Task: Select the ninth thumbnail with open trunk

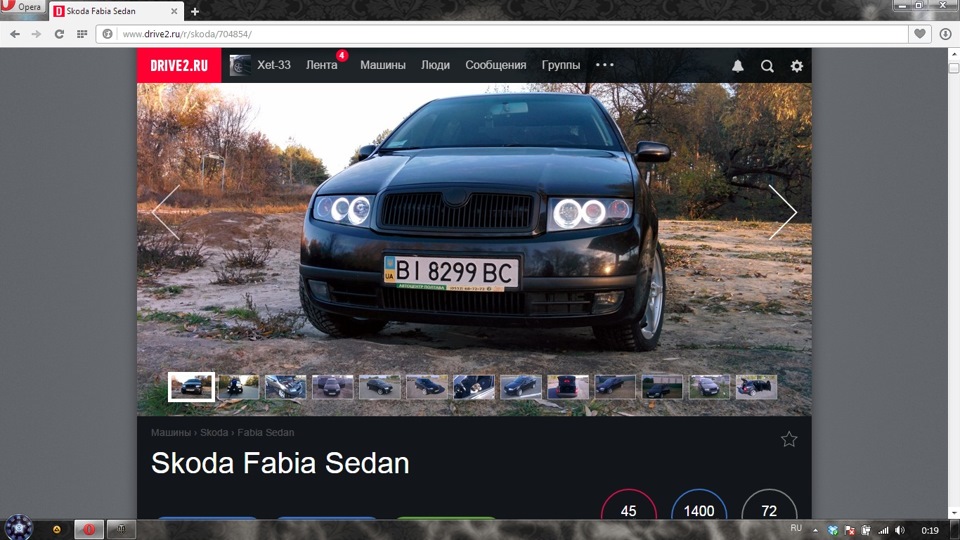Action: pyautogui.click(x=568, y=387)
